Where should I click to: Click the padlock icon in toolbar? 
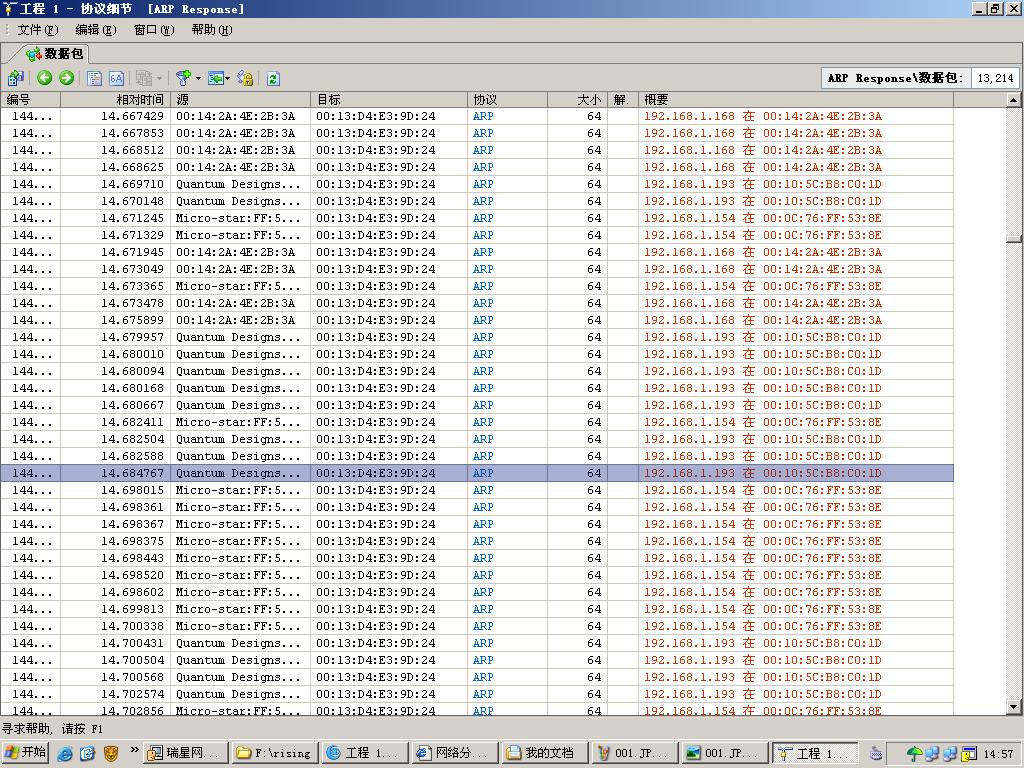pyautogui.click(x=245, y=78)
